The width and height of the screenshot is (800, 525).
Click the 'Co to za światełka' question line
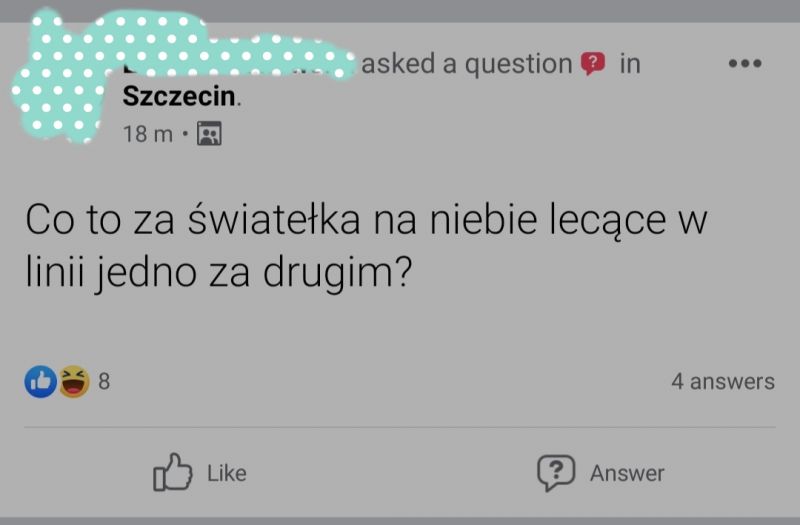[x=366, y=220]
